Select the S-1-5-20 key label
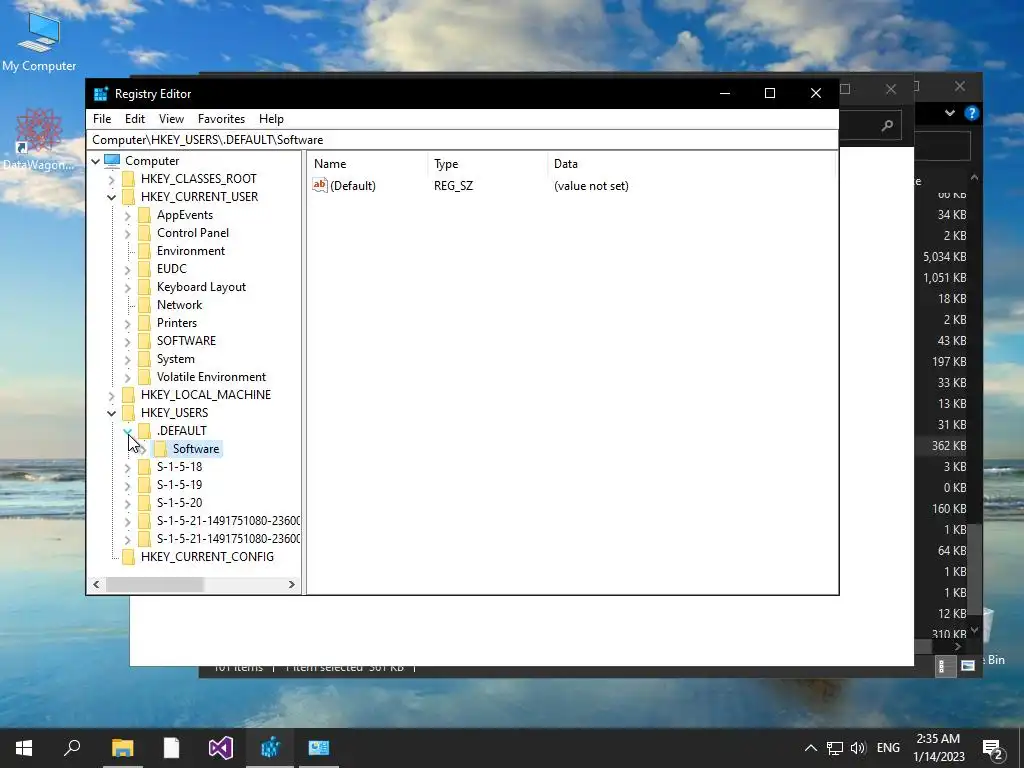 [180, 503]
